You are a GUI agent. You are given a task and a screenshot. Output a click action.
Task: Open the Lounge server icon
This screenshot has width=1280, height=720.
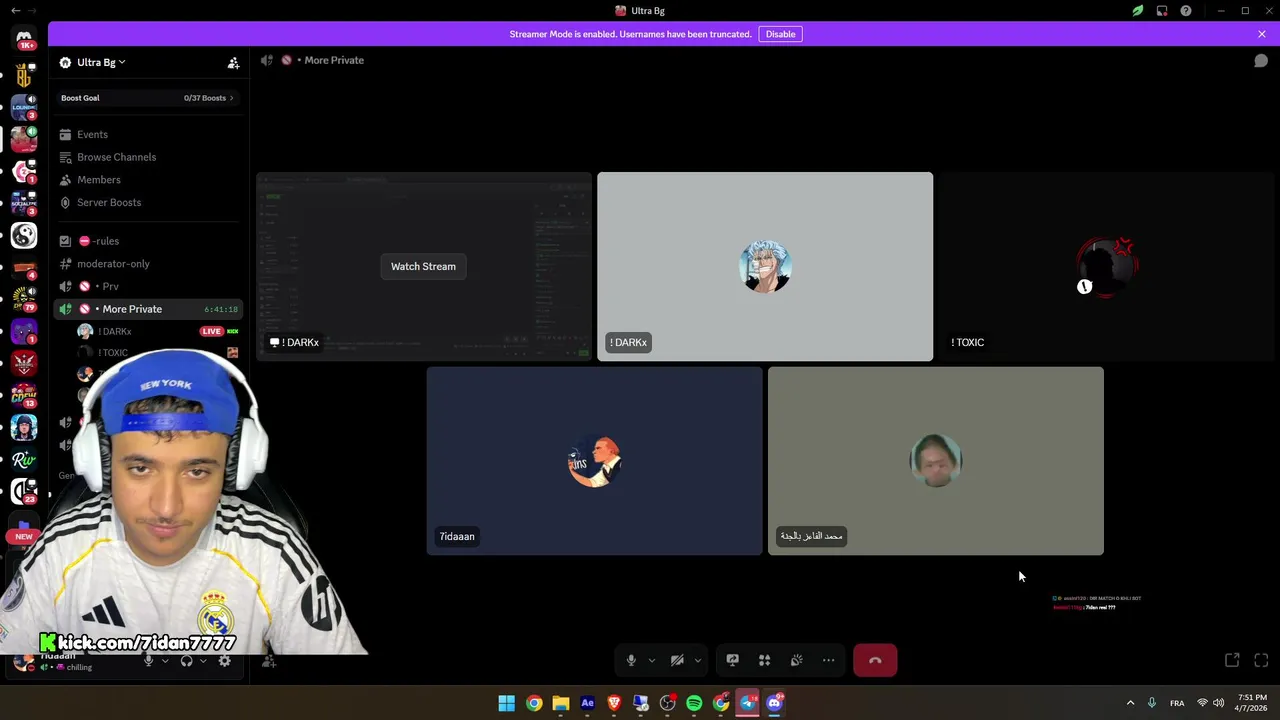coord(24,106)
